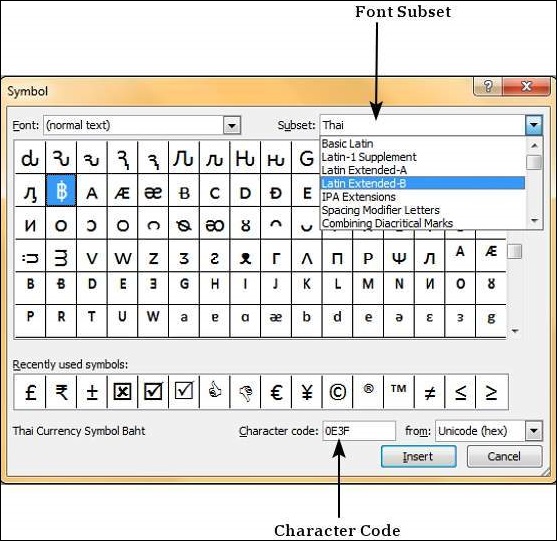Image resolution: width=557 pixels, height=541 pixels.
Task: Click the Subset field showing Thai
Action: (x=423, y=125)
